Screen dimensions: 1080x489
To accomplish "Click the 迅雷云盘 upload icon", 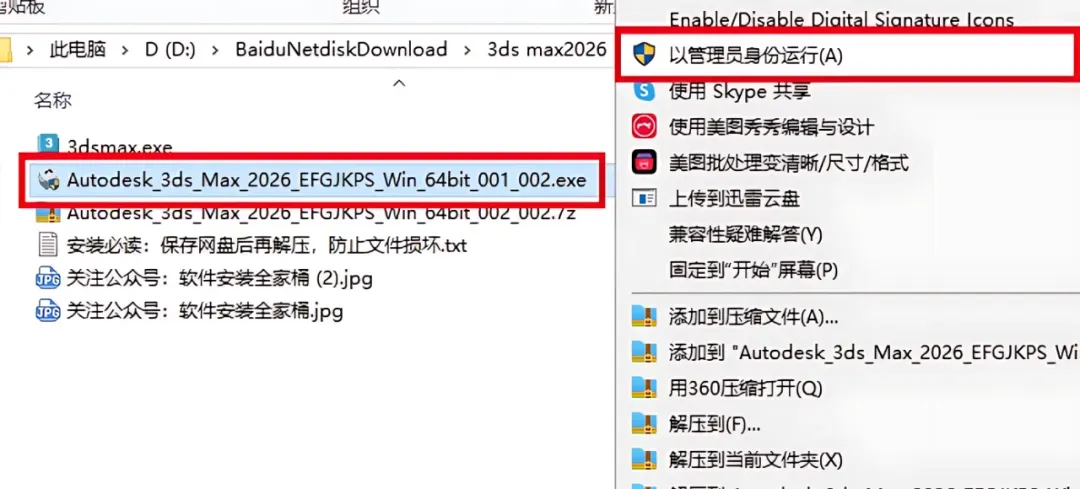I will coord(645,199).
